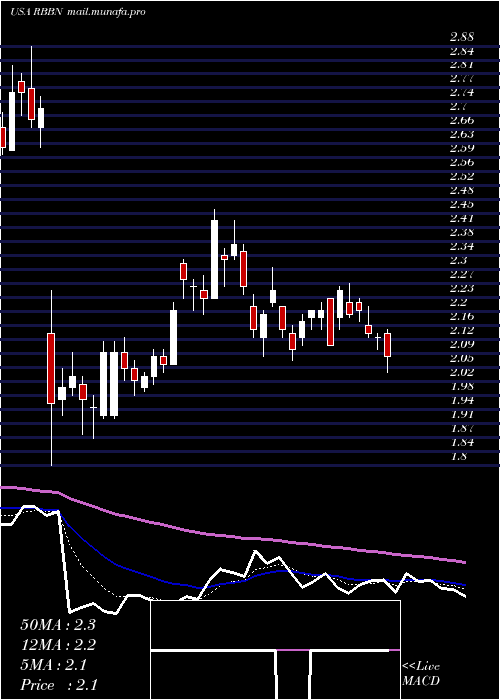Click the 2.7 price axis label
Screen dimensions: 500x700
pyautogui.click(x=458, y=106)
